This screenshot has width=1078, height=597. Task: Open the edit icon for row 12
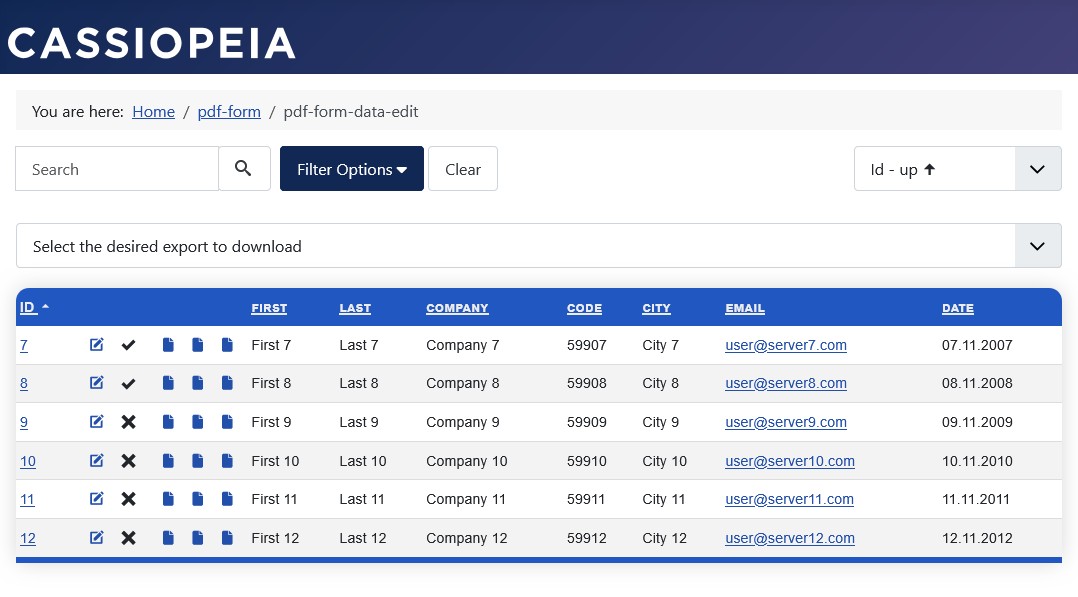(x=96, y=537)
